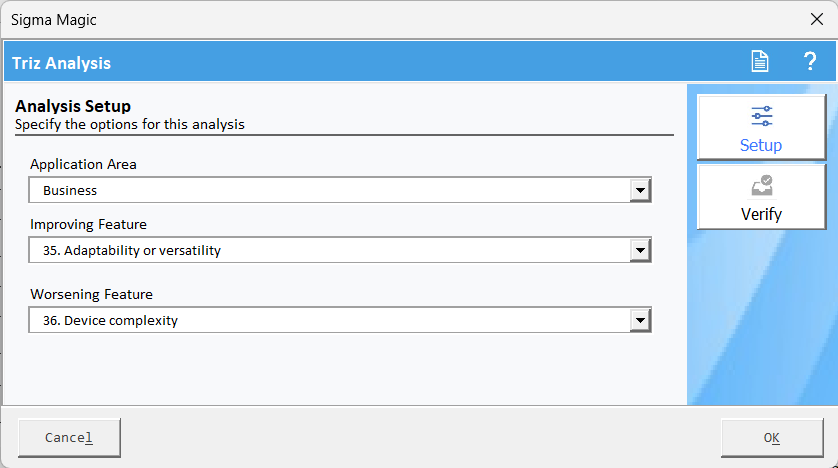Switch to the Verify tab label
838x468 pixels.
(x=761, y=214)
